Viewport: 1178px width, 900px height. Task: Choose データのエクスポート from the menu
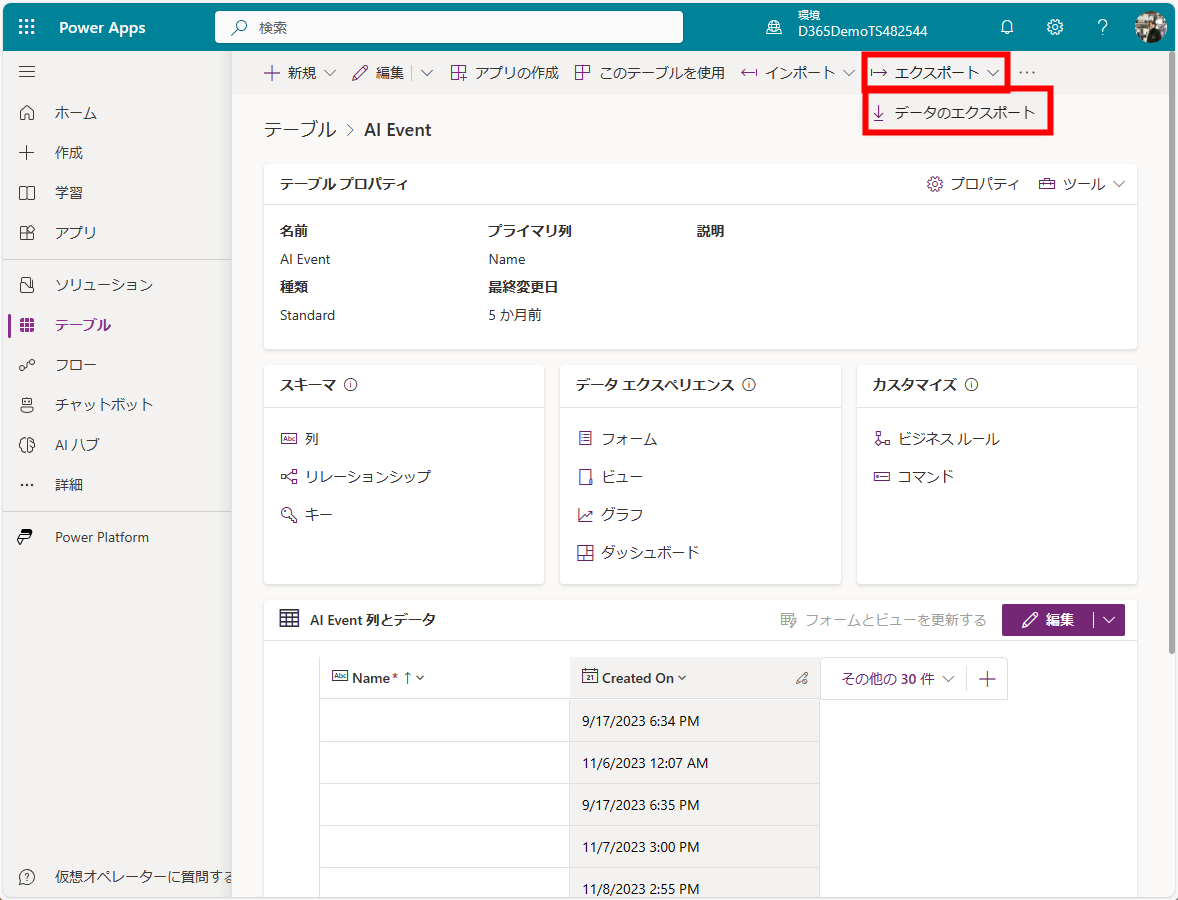tap(957, 113)
